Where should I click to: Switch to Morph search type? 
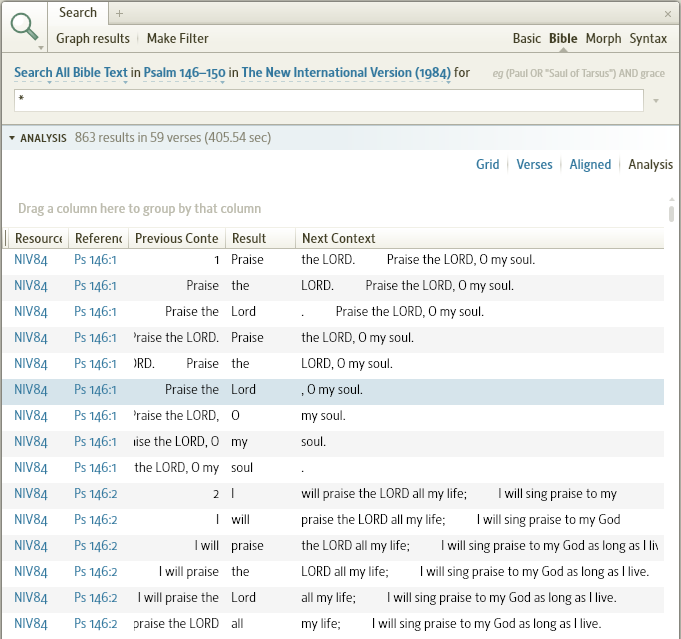(x=603, y=39)
